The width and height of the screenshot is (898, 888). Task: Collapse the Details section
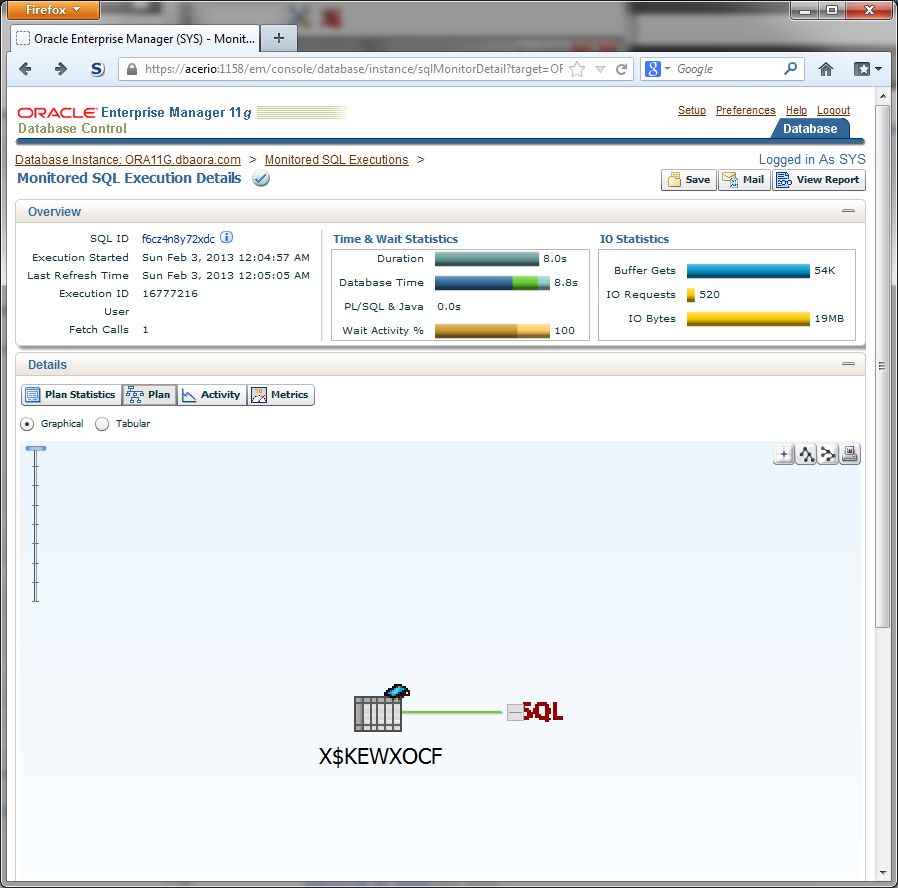848,364
